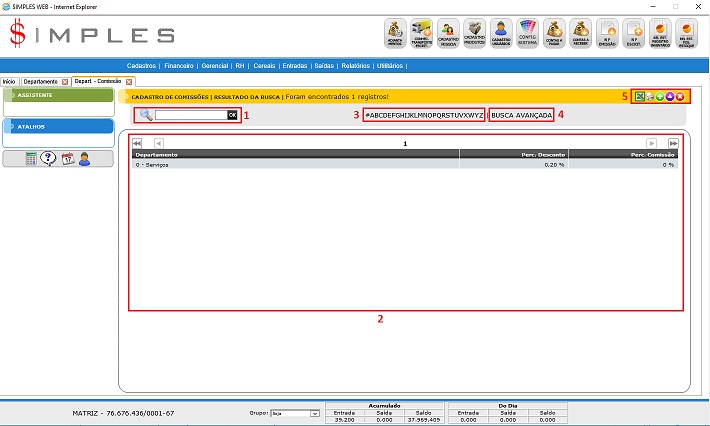Screen dimensions: 710x426
Task: Open the calendar shortcut icon
Action: coord(67,159)
